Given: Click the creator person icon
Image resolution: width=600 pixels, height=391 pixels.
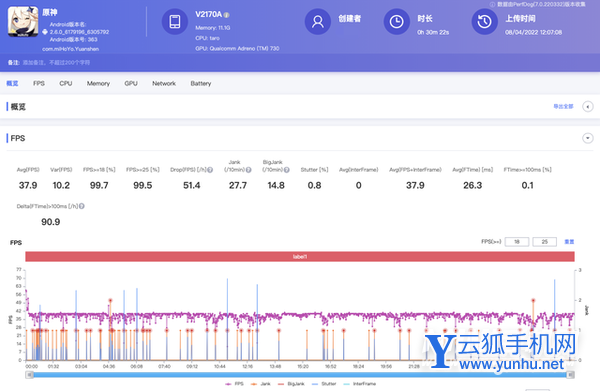Looking at the screenshot, I should (x=318, y=22).
